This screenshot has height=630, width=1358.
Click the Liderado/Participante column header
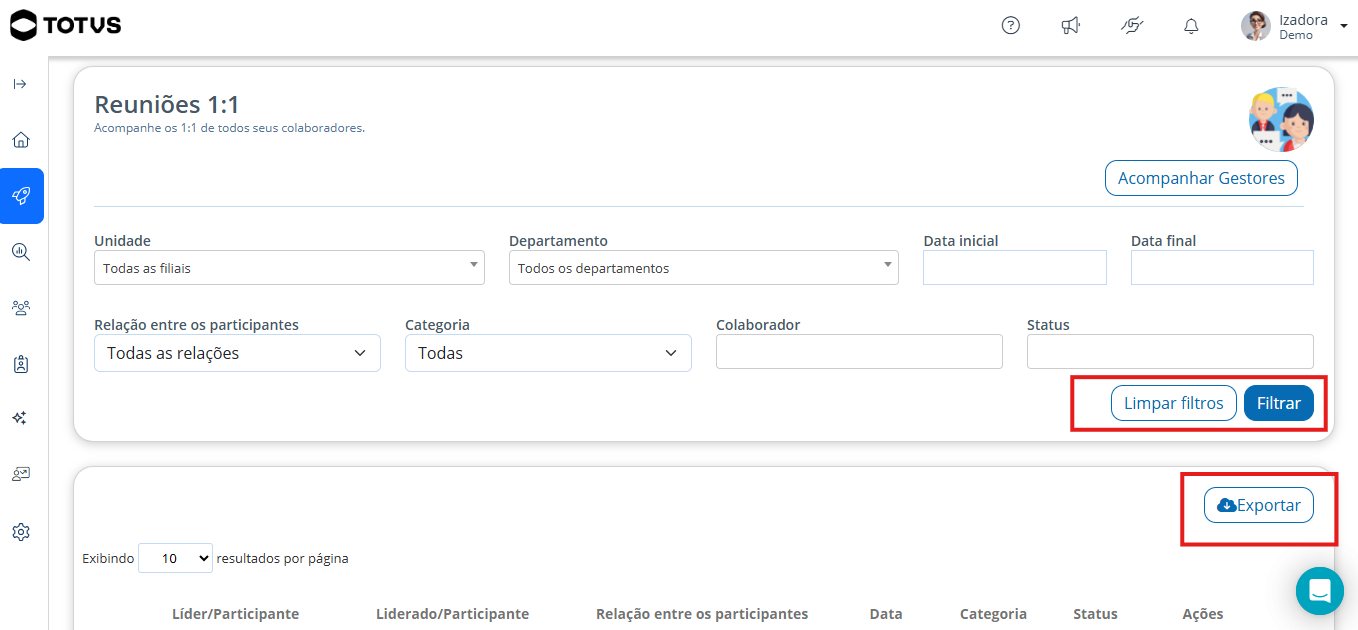click(x=452, y=614)
